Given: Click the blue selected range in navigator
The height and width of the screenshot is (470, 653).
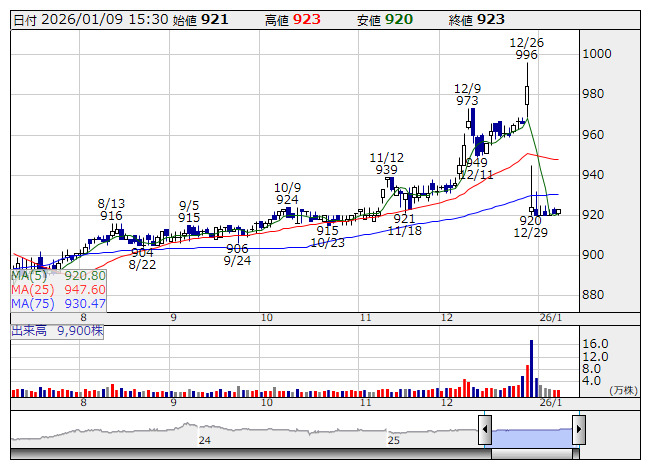Looking at the screenshot, I should click(x=531, y=432).
